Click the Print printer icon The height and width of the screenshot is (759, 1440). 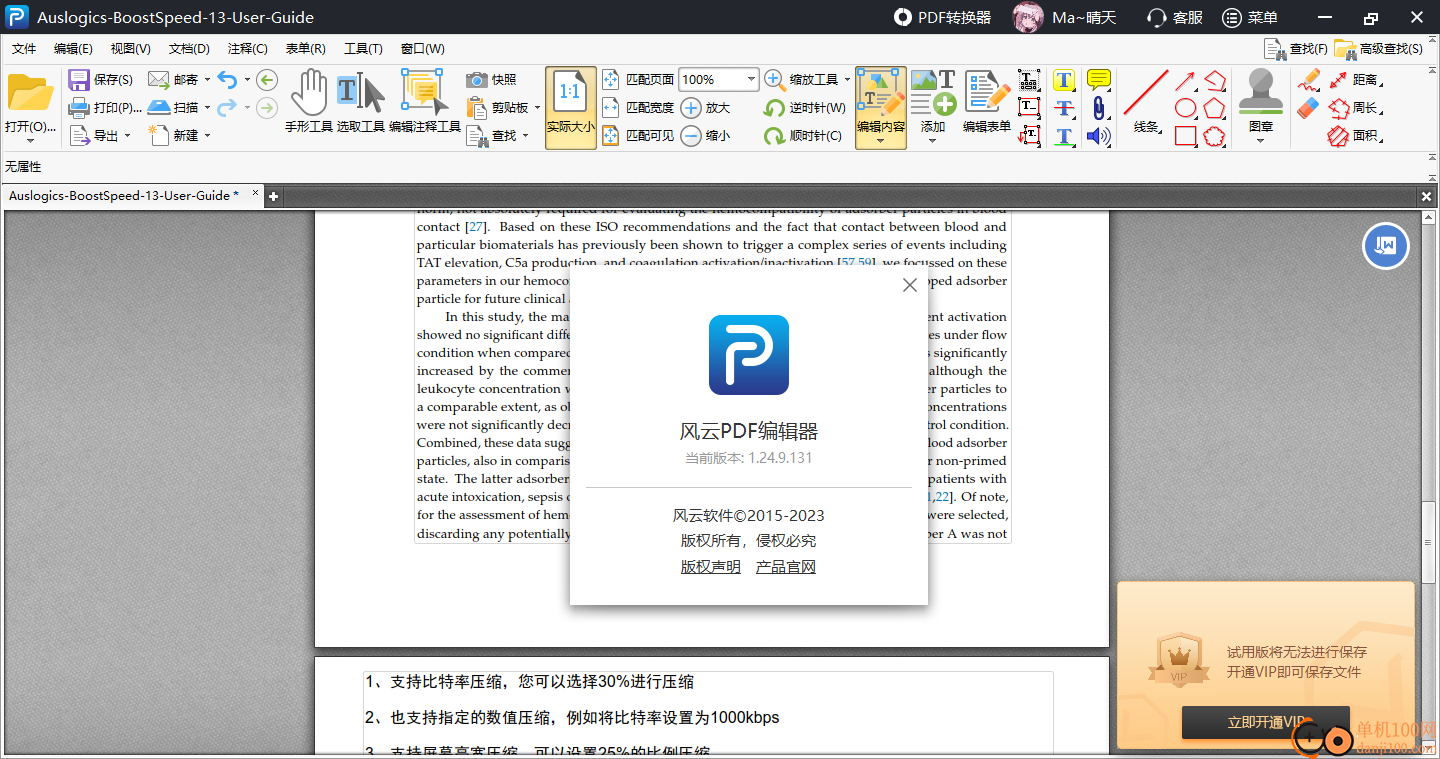(x=79, y=107)
